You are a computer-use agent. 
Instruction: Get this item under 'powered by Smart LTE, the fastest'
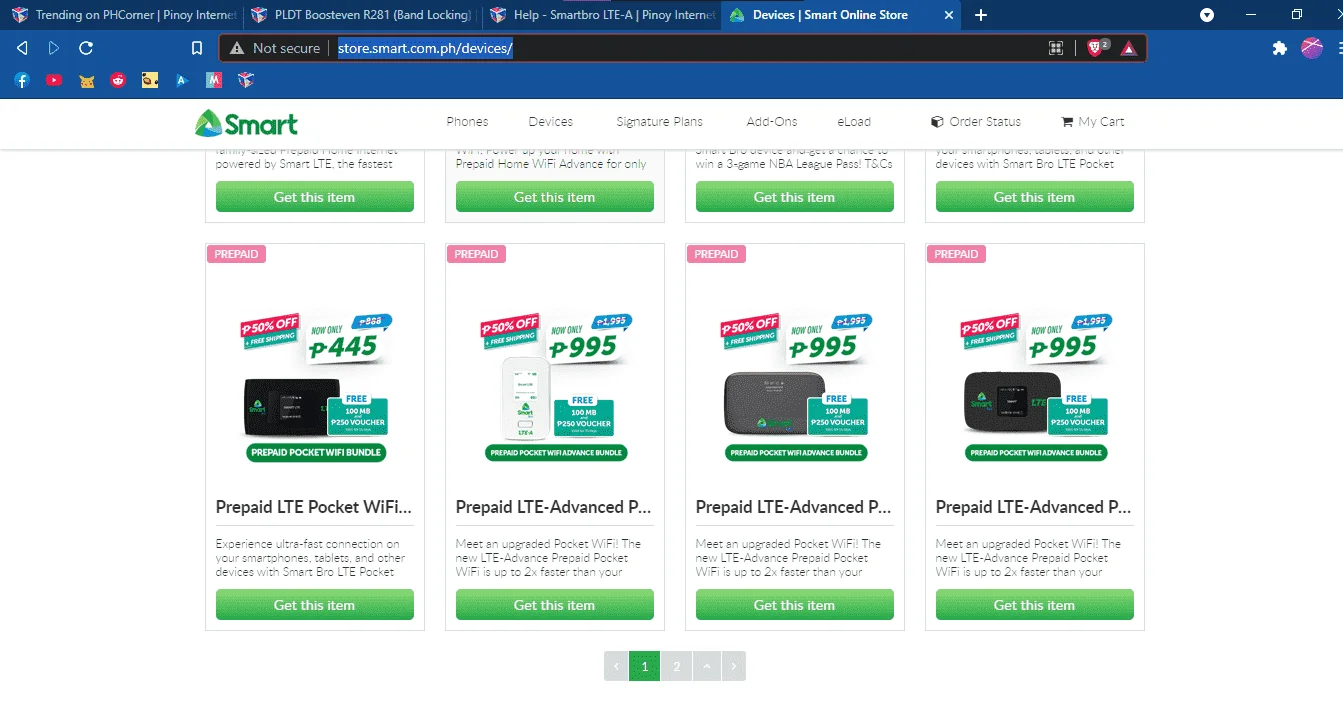(315, 197)
